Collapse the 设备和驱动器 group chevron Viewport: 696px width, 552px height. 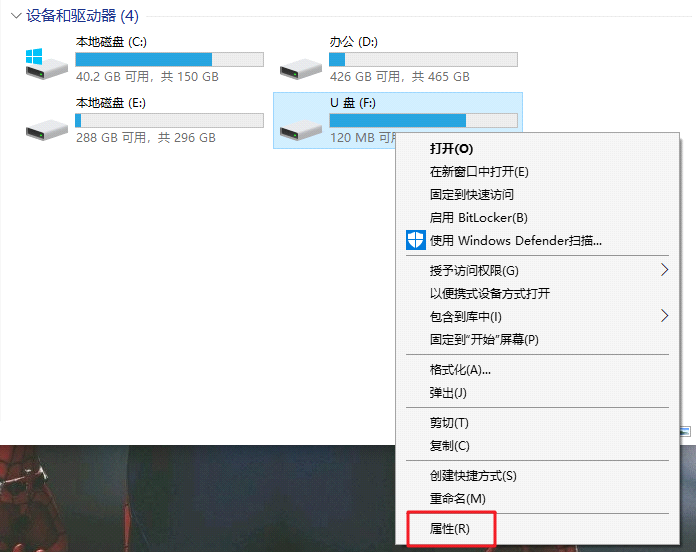pos(16,16)
